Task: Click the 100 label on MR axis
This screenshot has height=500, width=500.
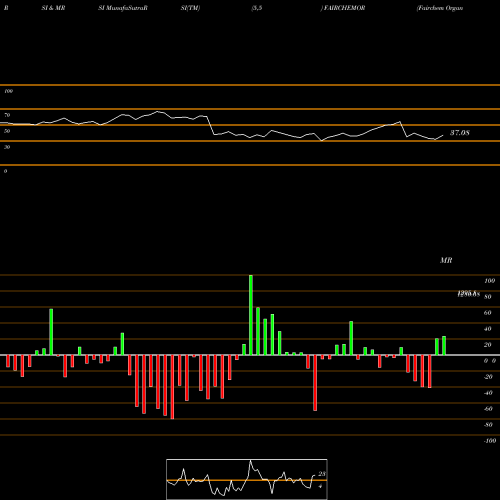Action: 489,281
